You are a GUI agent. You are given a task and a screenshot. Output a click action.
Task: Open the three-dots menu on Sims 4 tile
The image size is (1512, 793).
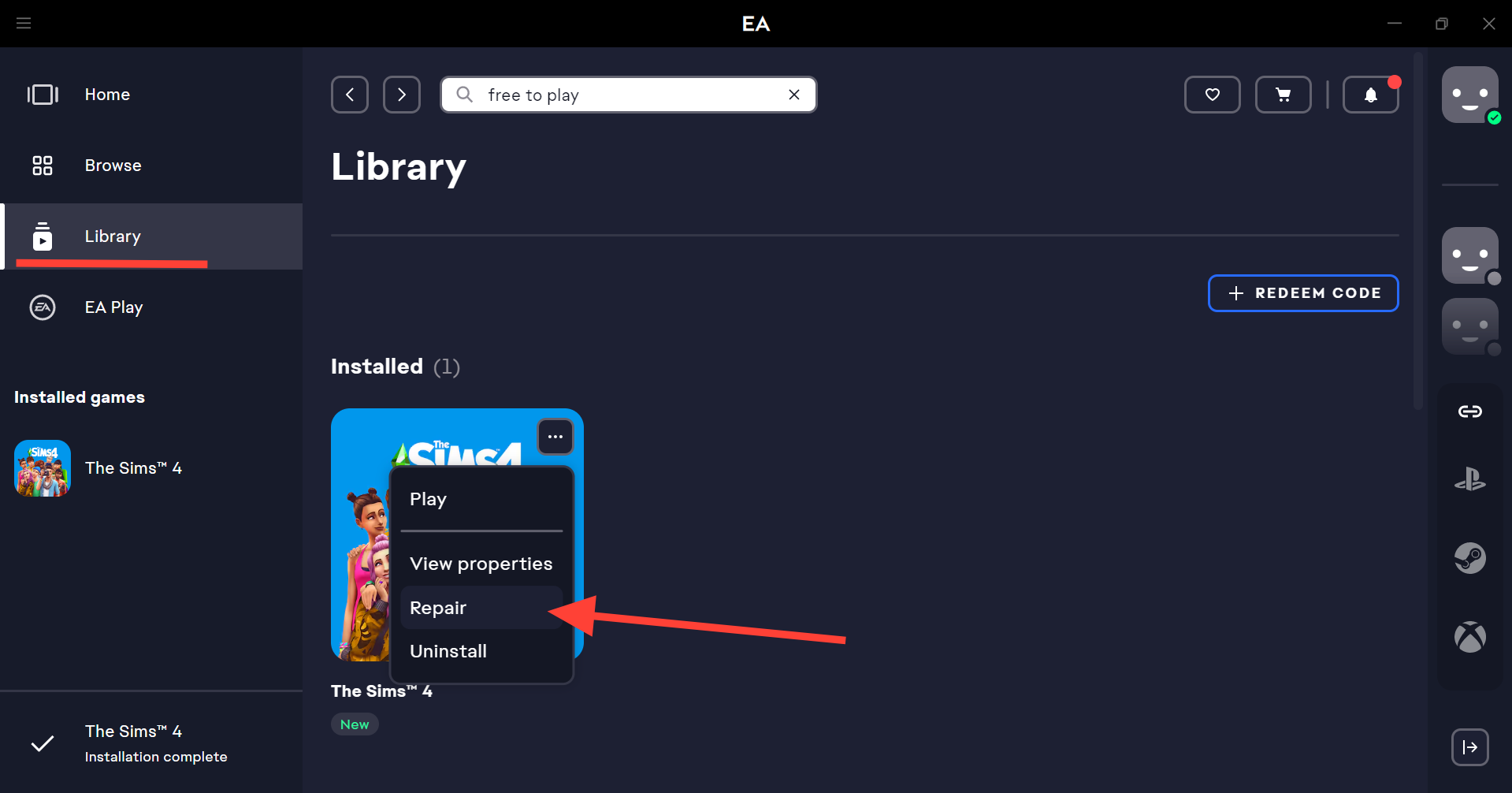click(555, 437)
